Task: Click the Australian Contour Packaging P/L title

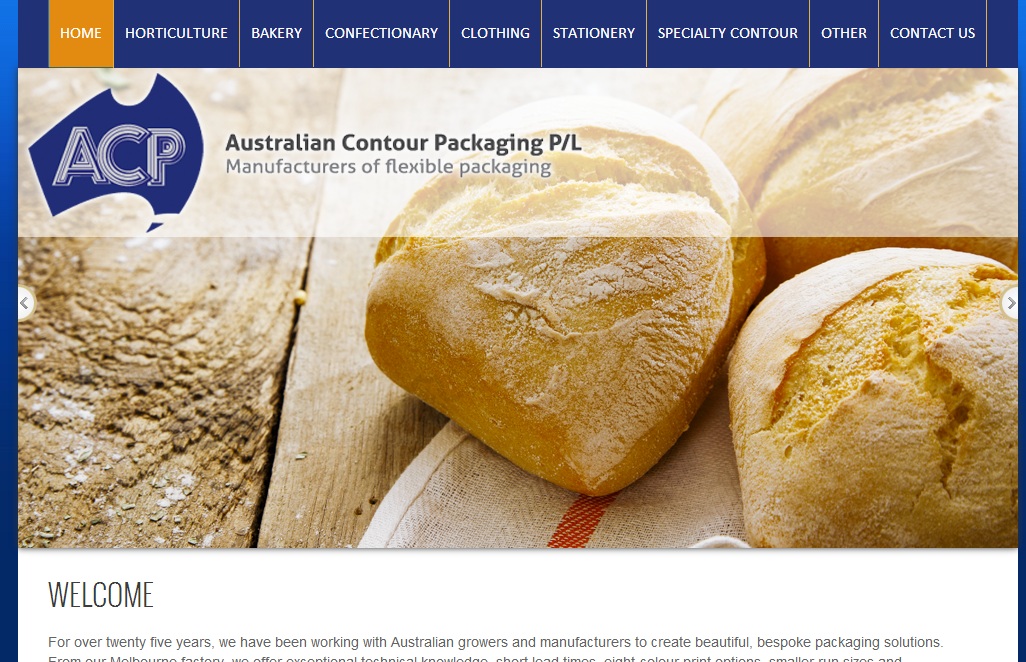Action: tap(403, 143)
